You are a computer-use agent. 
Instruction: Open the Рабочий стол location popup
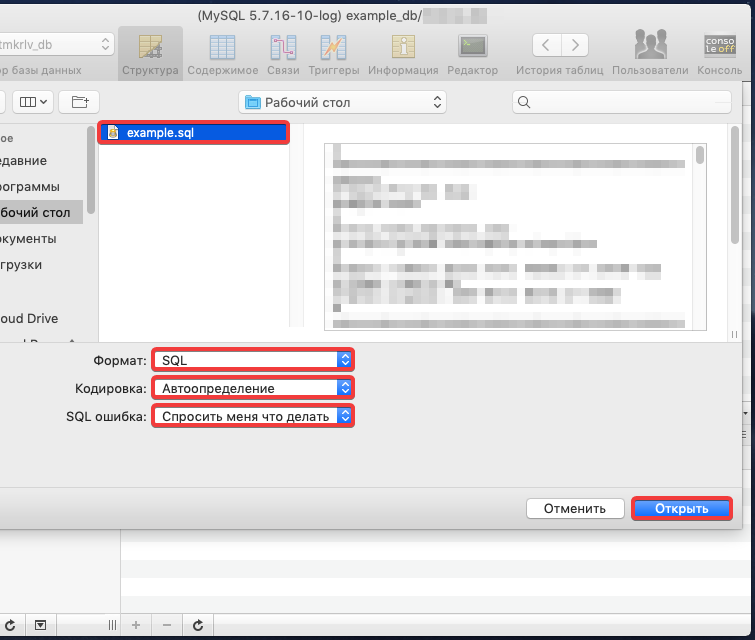click(x=343, y=102)
